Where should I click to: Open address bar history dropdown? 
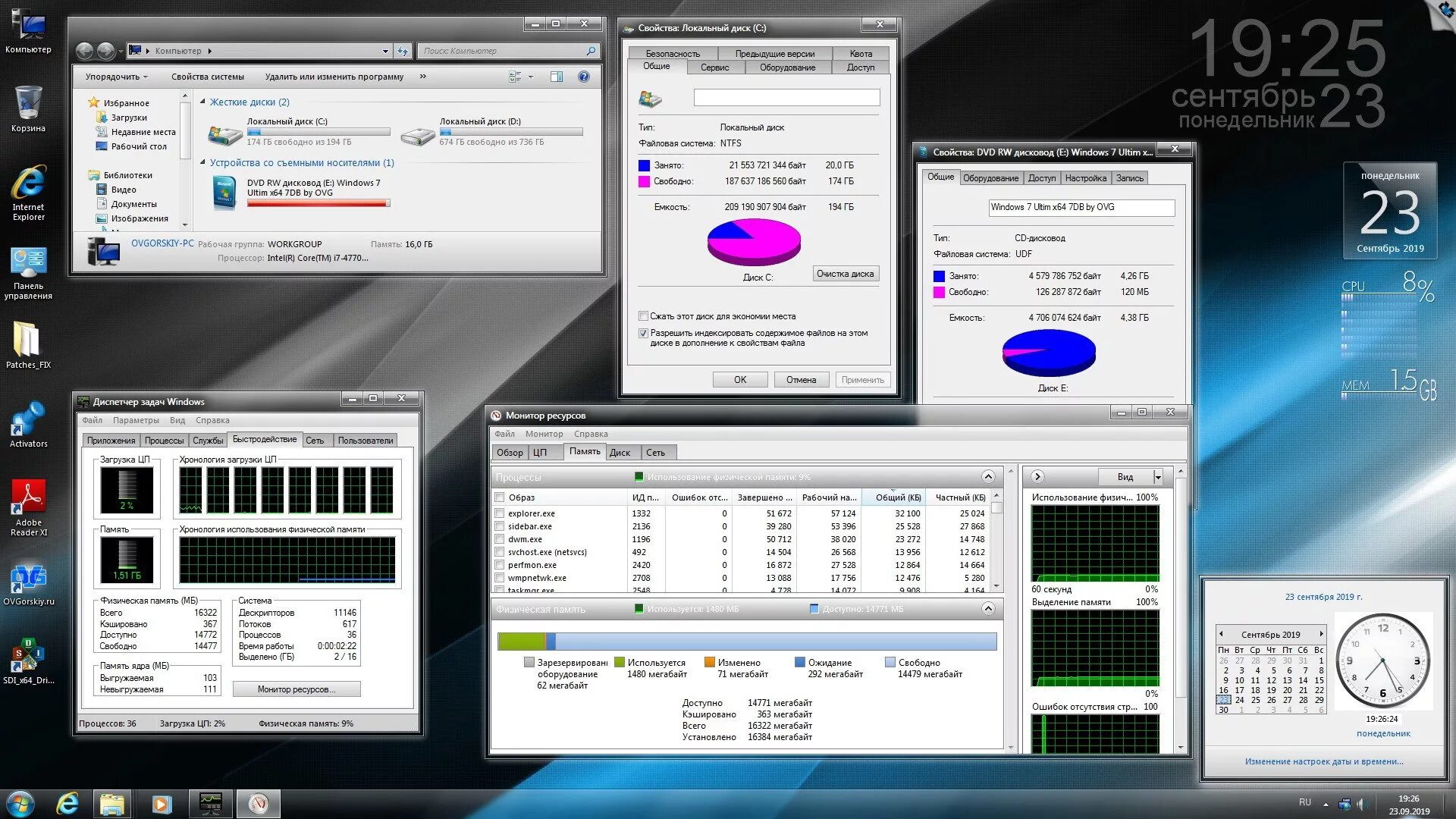385,51
